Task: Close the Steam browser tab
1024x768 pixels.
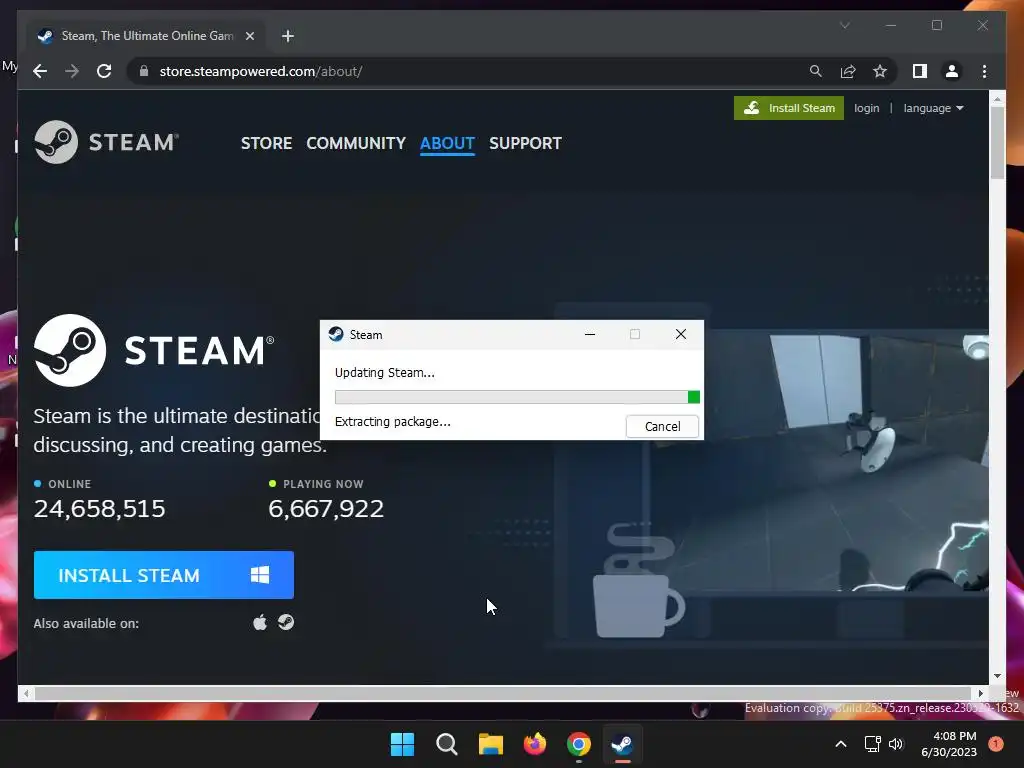Action: point(249,36)
